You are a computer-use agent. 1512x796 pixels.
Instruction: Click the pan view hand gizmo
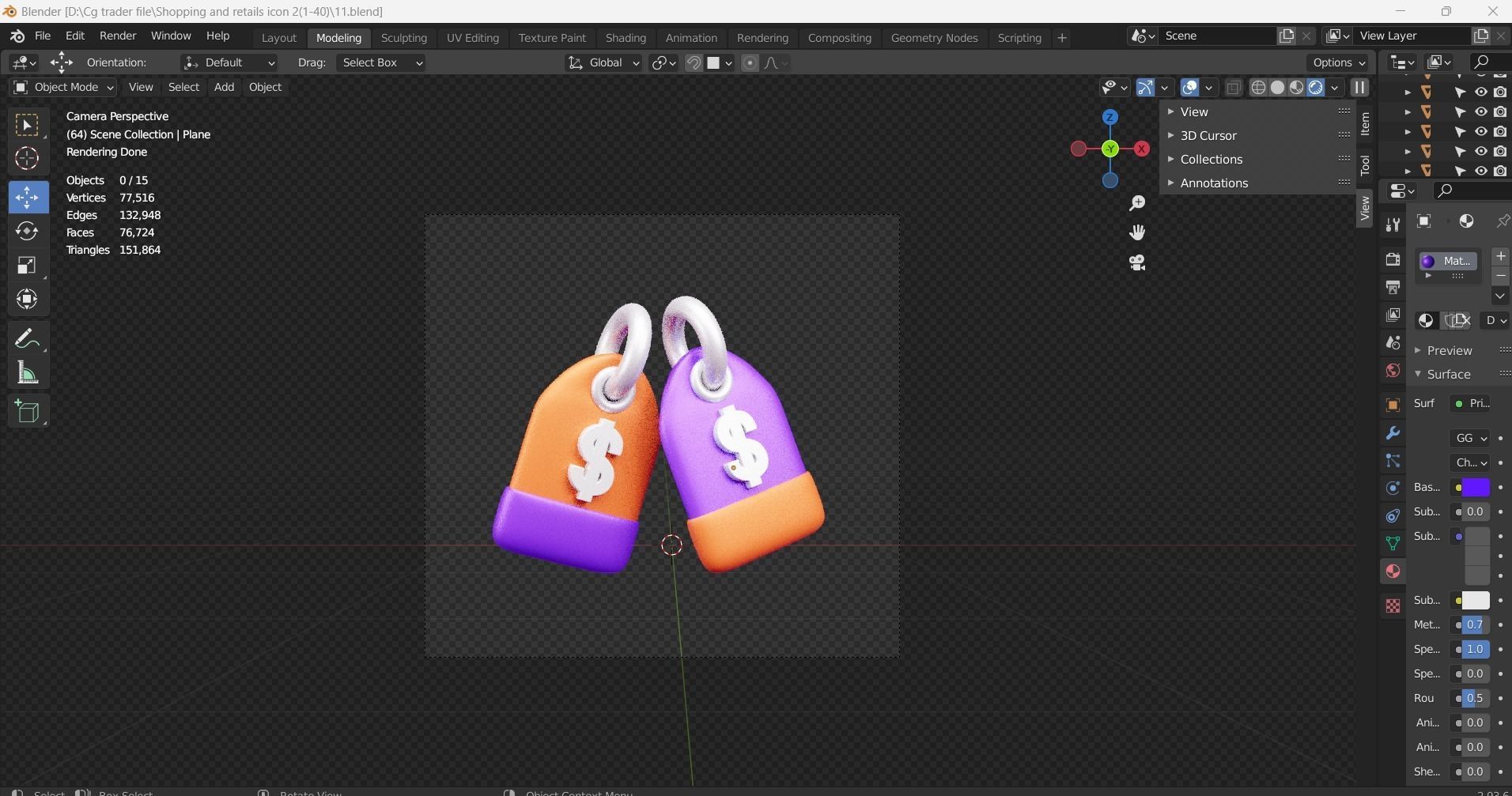pos(1137,233)
